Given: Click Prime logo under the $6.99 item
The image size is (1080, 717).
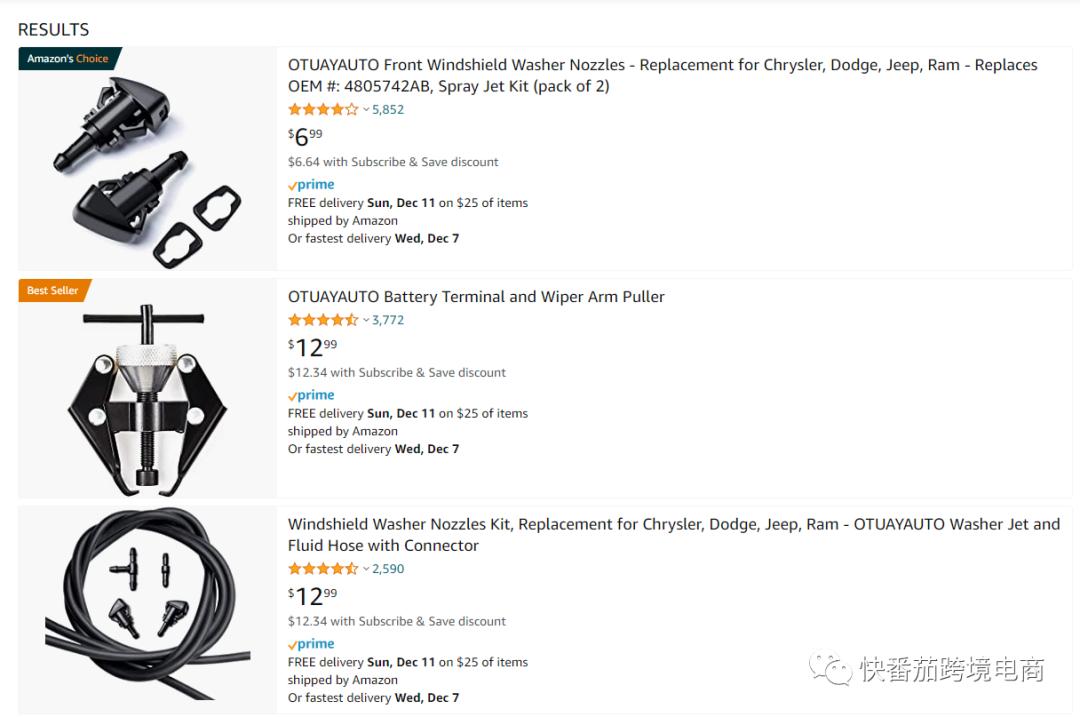Looking at the screenshot, I should click(x=311, y=185).
